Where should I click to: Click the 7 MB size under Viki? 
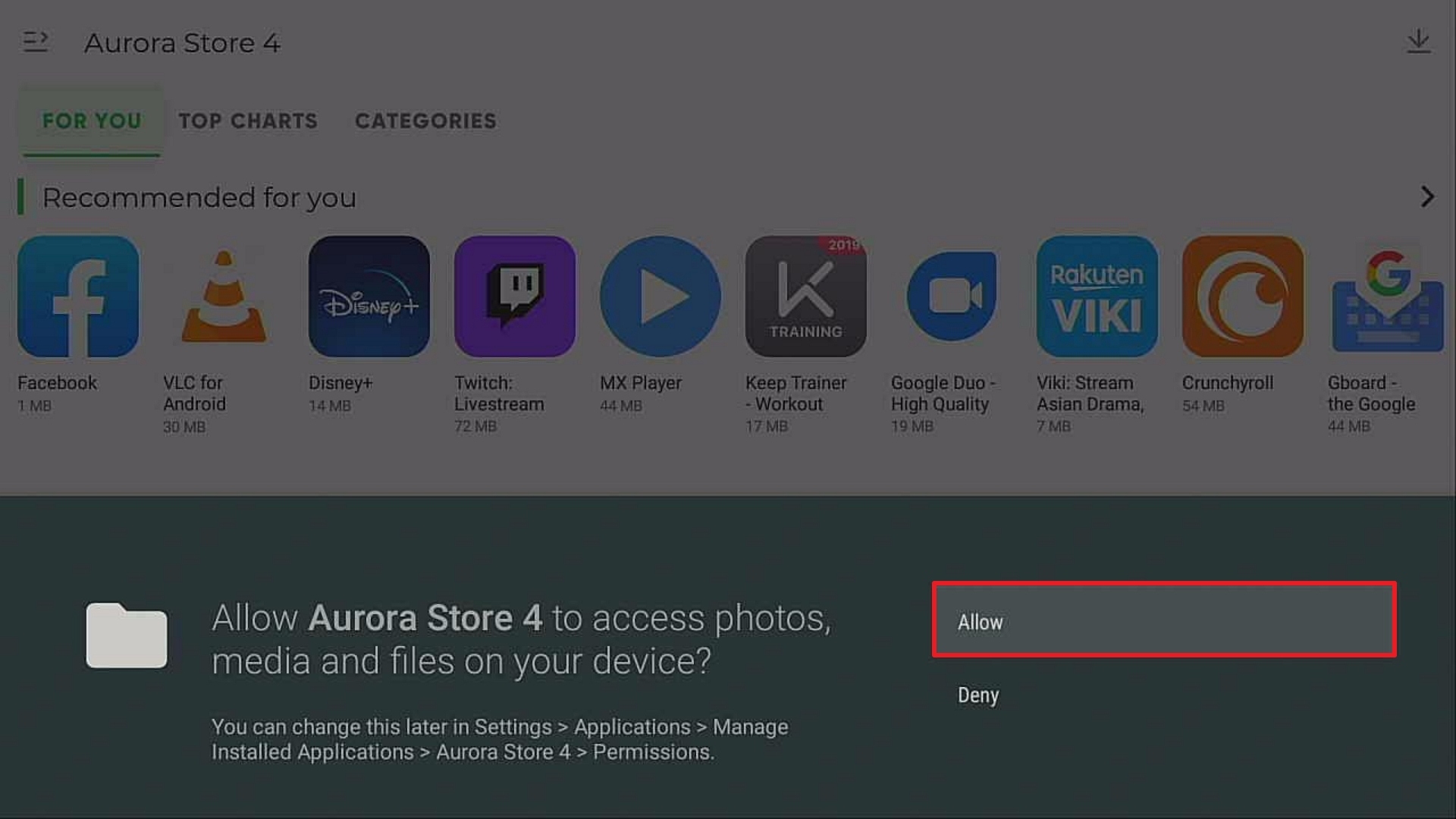(1054, 426)
